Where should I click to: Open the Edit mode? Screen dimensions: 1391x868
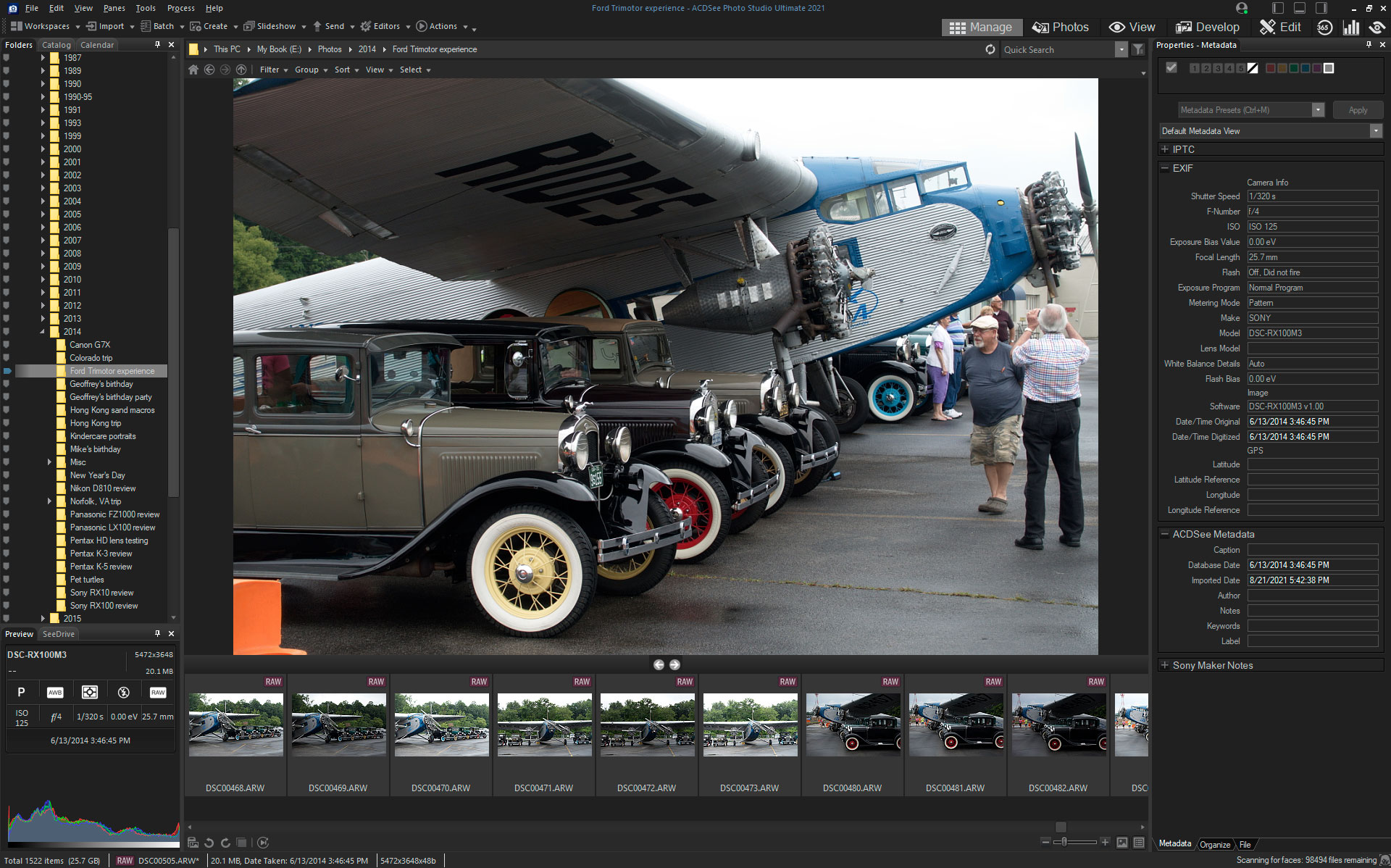coord(1279,27)
